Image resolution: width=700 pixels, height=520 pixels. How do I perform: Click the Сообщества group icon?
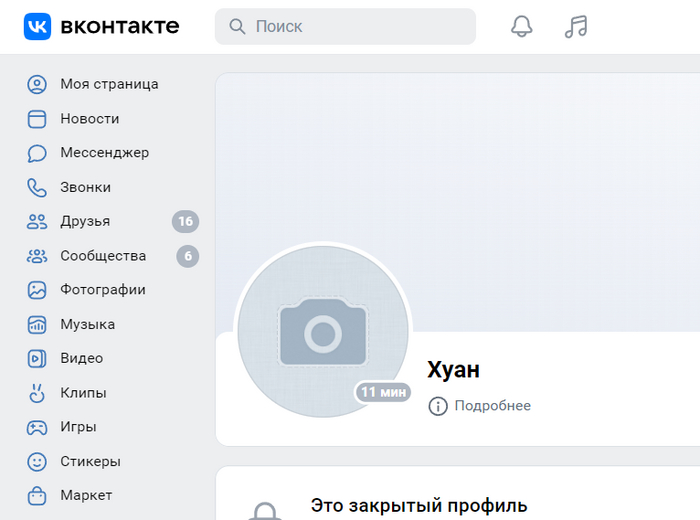pos(37,256)
